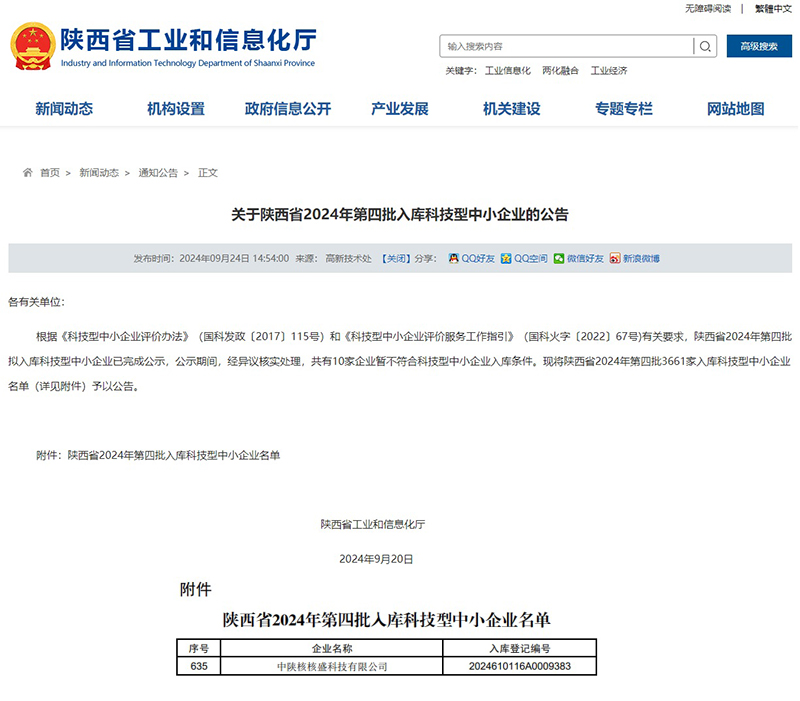Open the 新闻动态 navigation menu
This screenshot has width=800, height=701.
[x=64, y=109]
